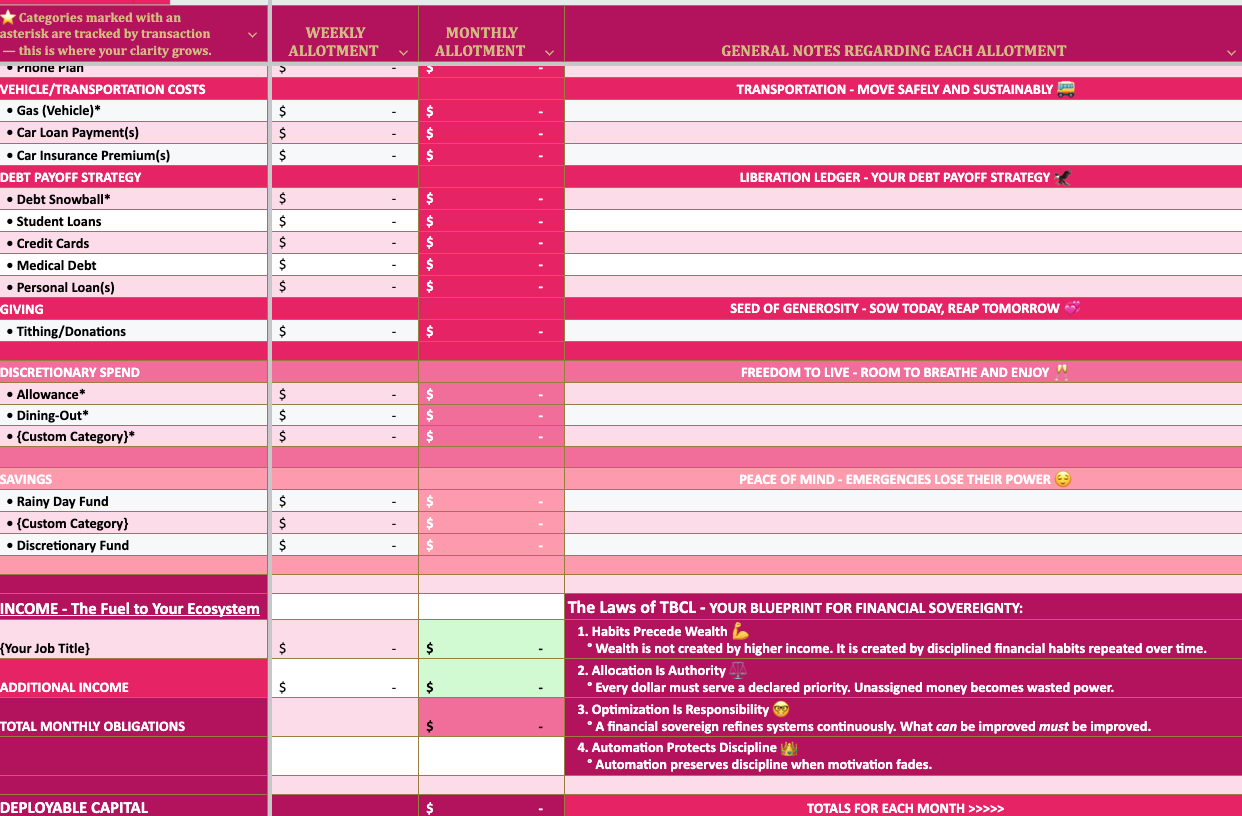This screenshot has height=816, width=1242.
Task: Click the SEED OF GENEROSITY note header
Action: [904, 309]
